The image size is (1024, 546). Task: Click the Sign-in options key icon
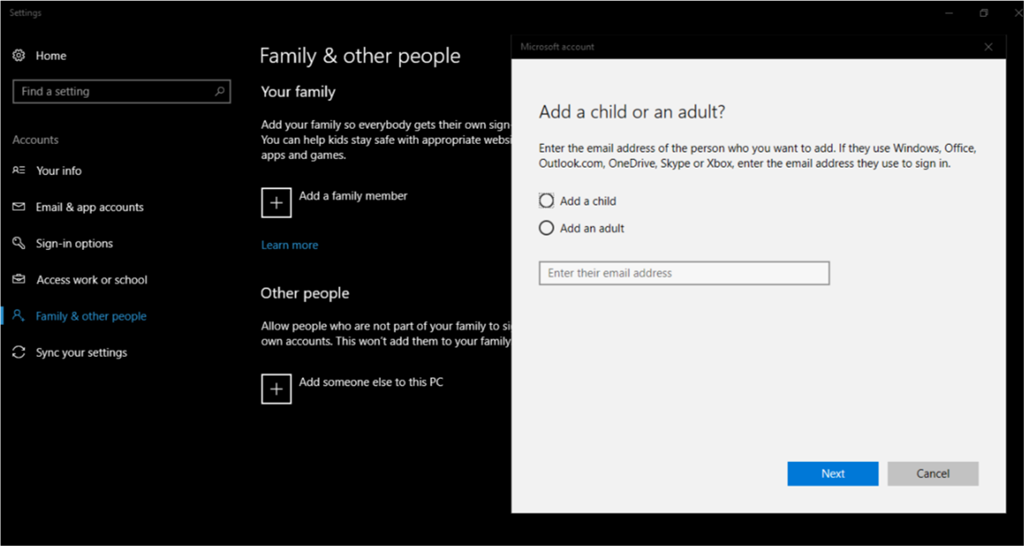click(x=19, y=244)
